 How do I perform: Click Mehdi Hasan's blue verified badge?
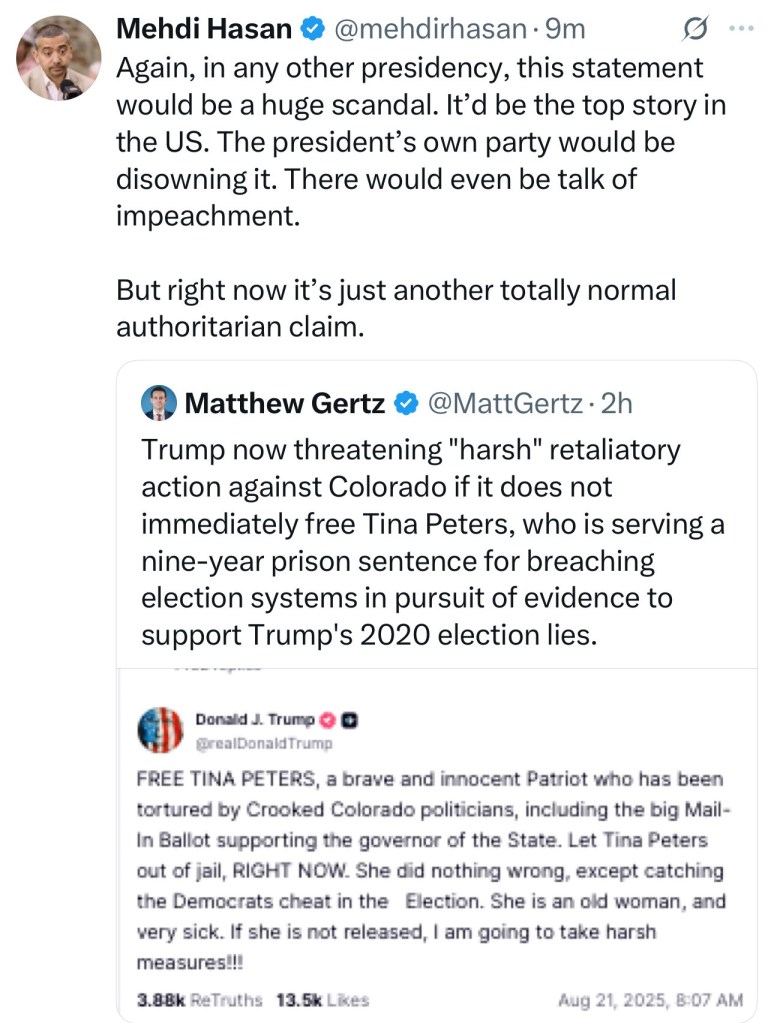coord(312,30)
